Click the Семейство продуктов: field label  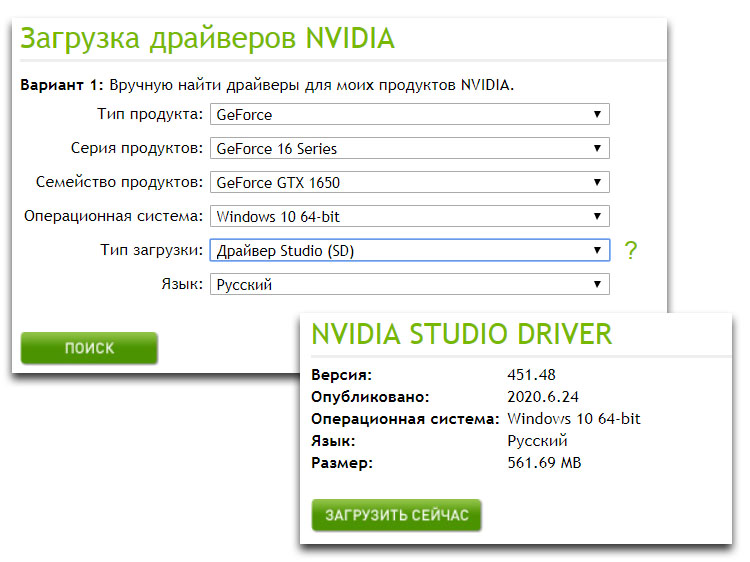pos(120,182)
